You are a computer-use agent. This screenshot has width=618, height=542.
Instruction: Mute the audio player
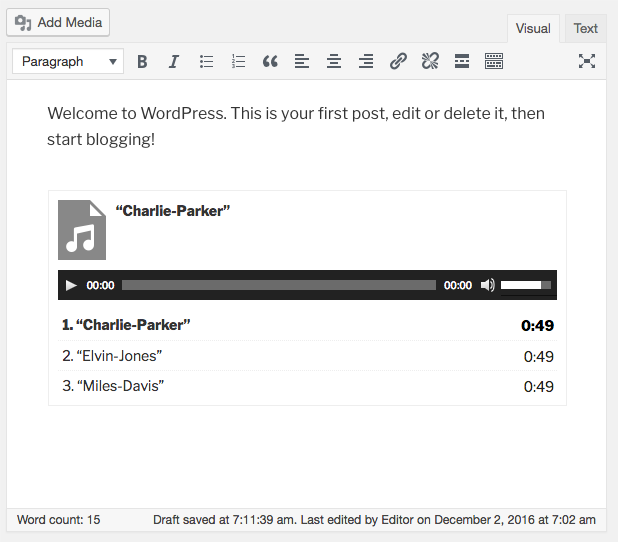coord(488,285)
